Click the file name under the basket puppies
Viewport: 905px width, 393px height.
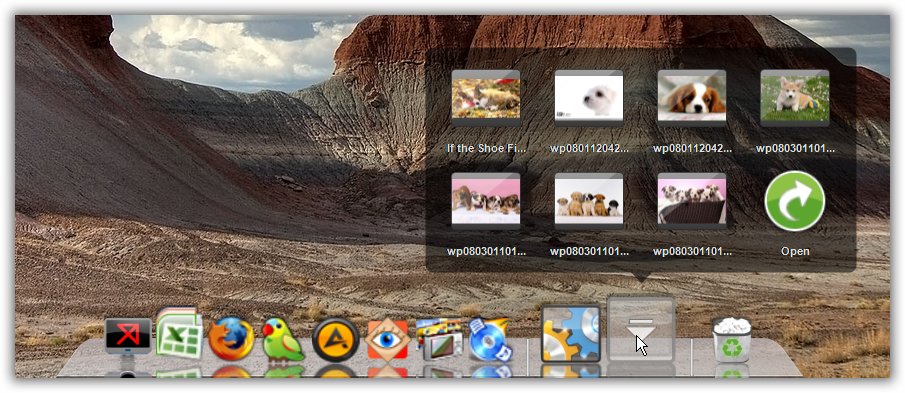692,252
